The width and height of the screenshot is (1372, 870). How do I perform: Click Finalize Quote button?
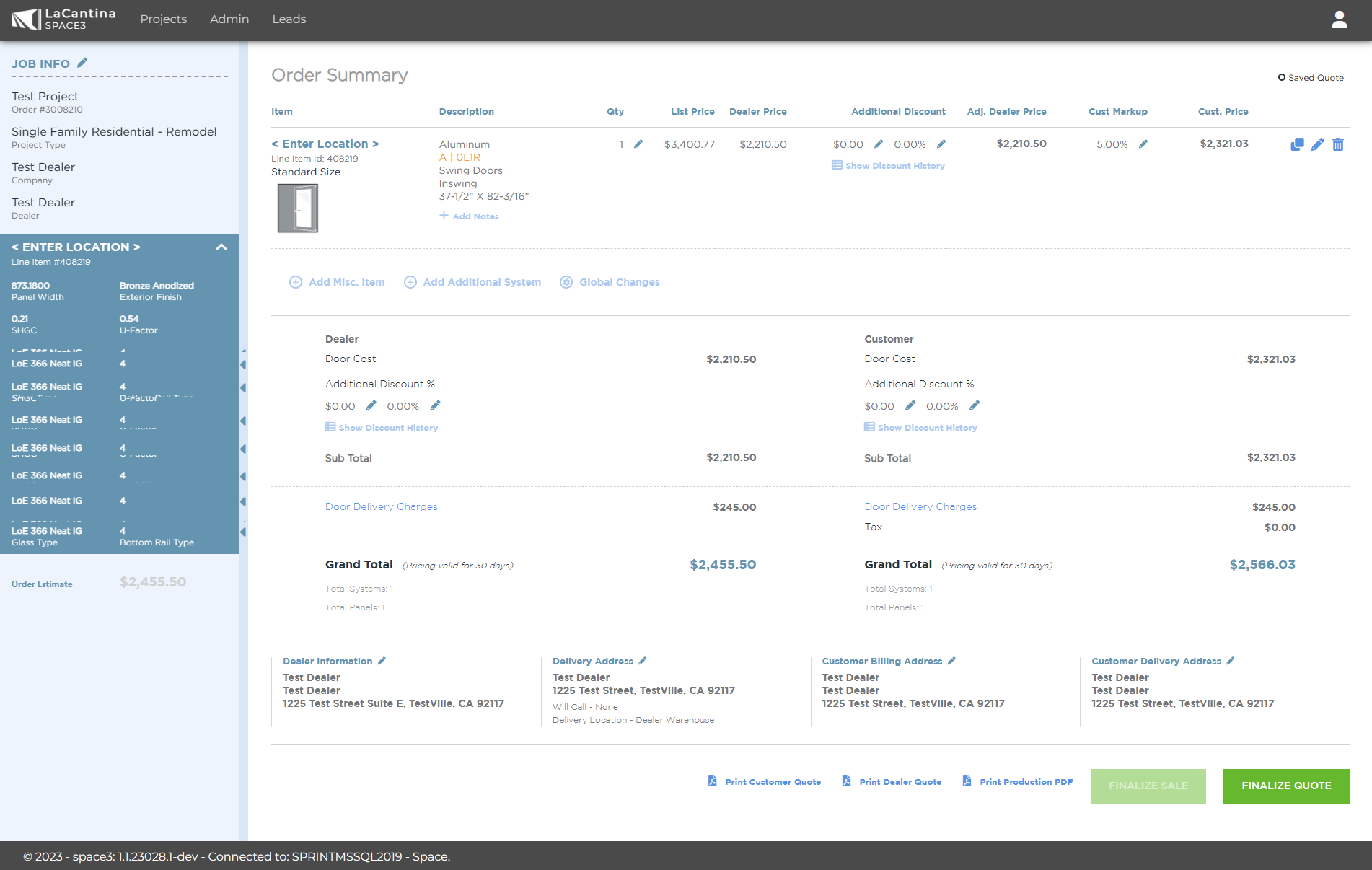pyautogui.click(x=1286, y=786)
